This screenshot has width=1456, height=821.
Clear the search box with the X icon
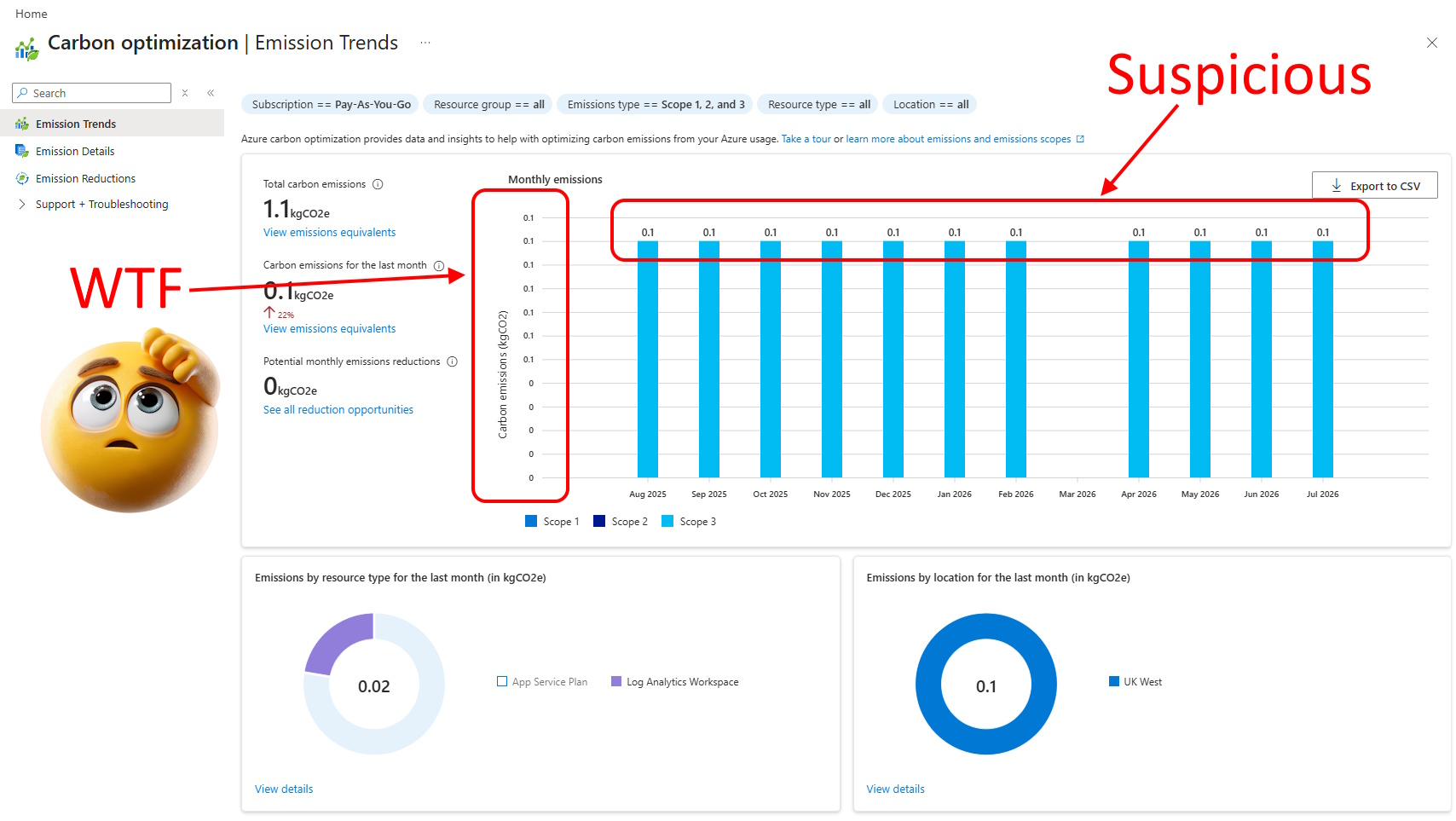[185, 93]
